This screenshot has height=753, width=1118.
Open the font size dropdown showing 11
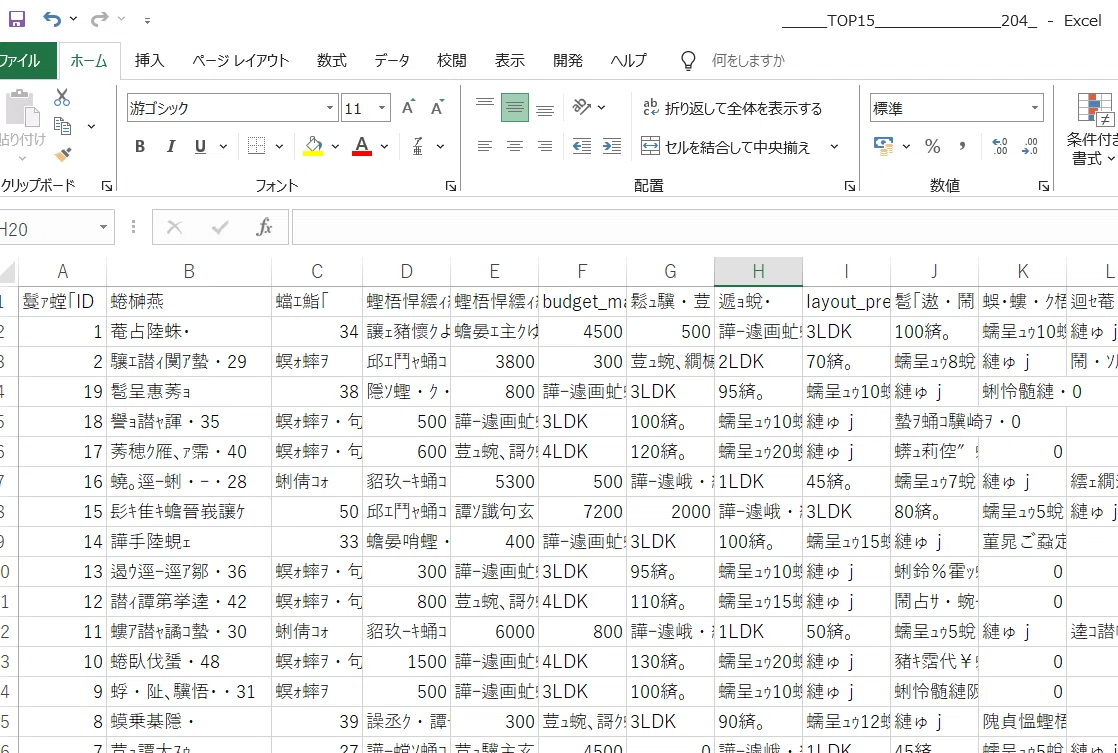click(382, 108)
